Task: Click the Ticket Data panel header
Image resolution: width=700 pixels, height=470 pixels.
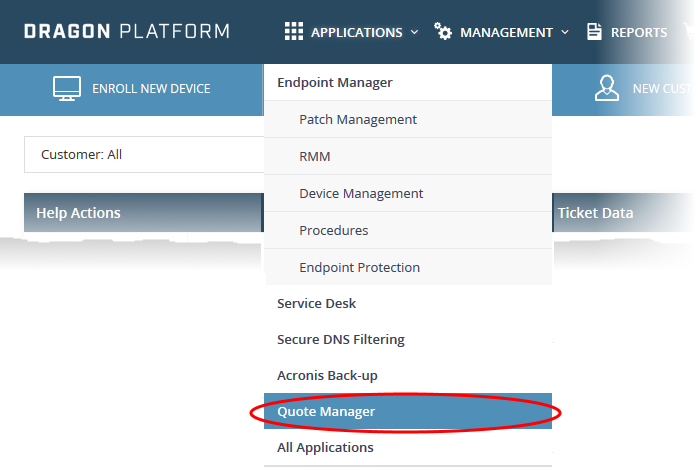Action: click(624, 213)
